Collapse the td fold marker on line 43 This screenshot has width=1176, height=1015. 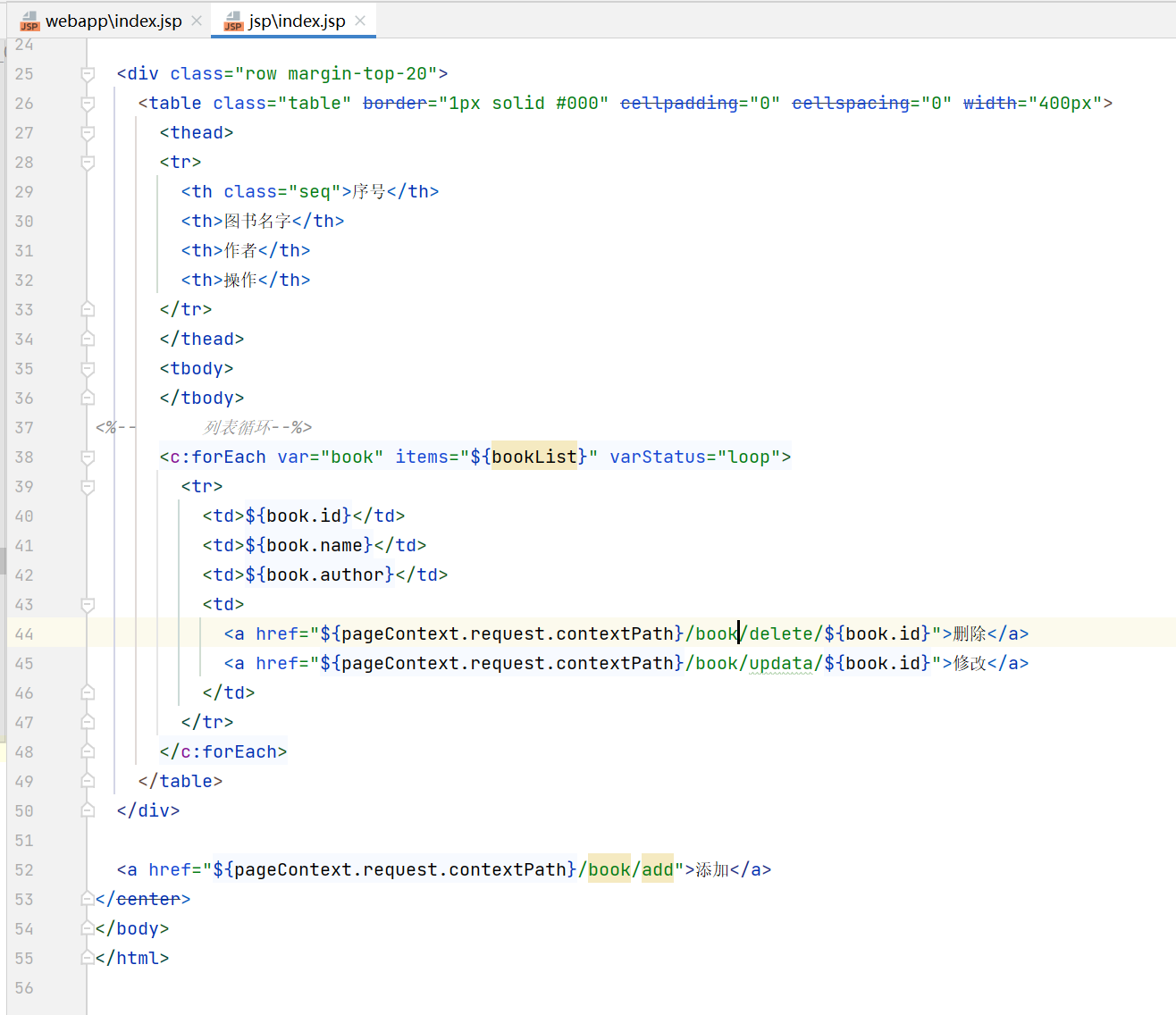(88, 605)
